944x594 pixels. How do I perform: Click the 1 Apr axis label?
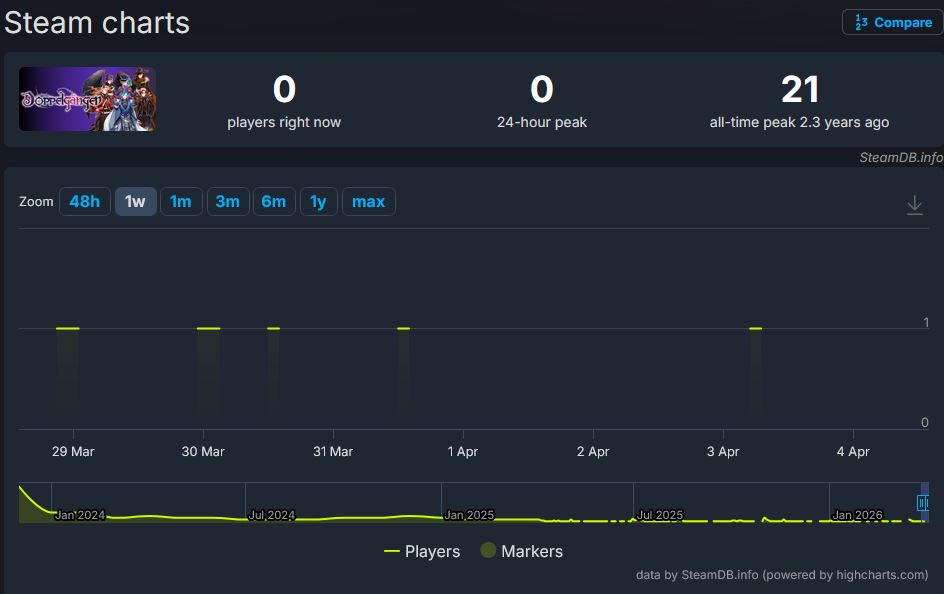pos(463,451)
